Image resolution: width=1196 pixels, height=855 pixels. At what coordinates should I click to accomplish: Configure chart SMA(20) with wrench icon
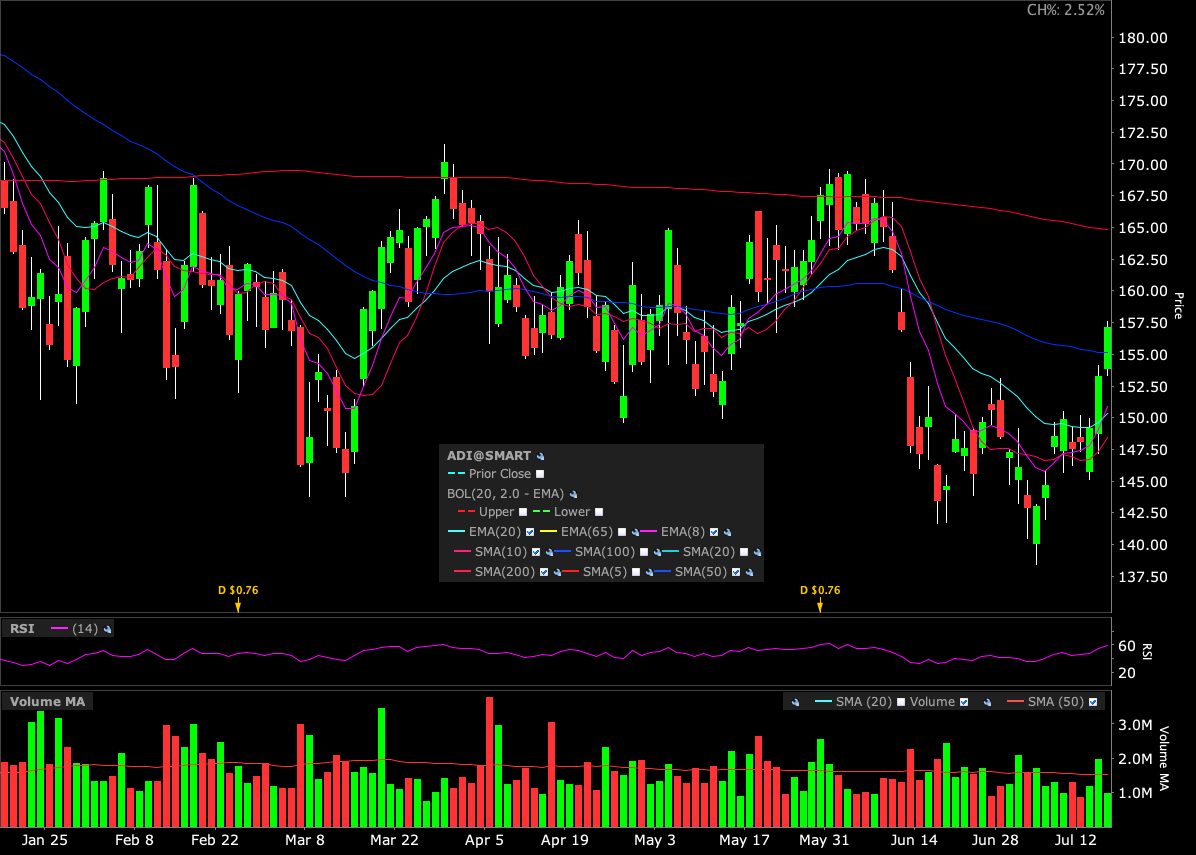point(757,552)
